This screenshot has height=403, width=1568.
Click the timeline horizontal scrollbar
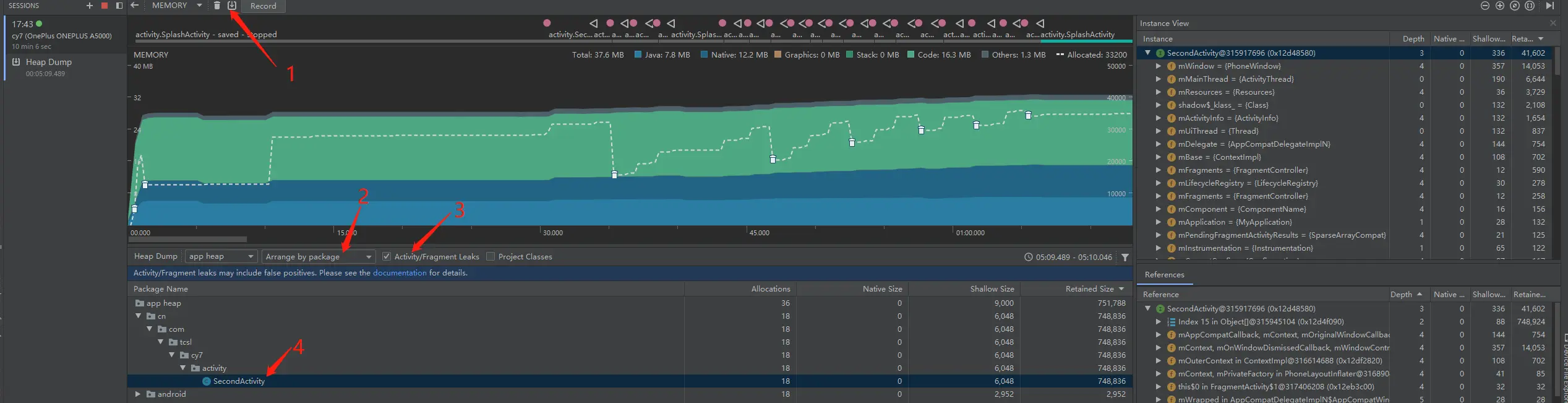pyautogui.click(x=188, y=239)
